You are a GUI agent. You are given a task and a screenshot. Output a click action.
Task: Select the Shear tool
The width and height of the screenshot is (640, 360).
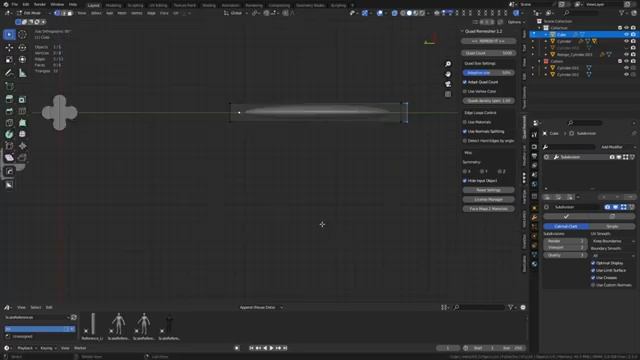pyautogui.click(x=9, y=158)
